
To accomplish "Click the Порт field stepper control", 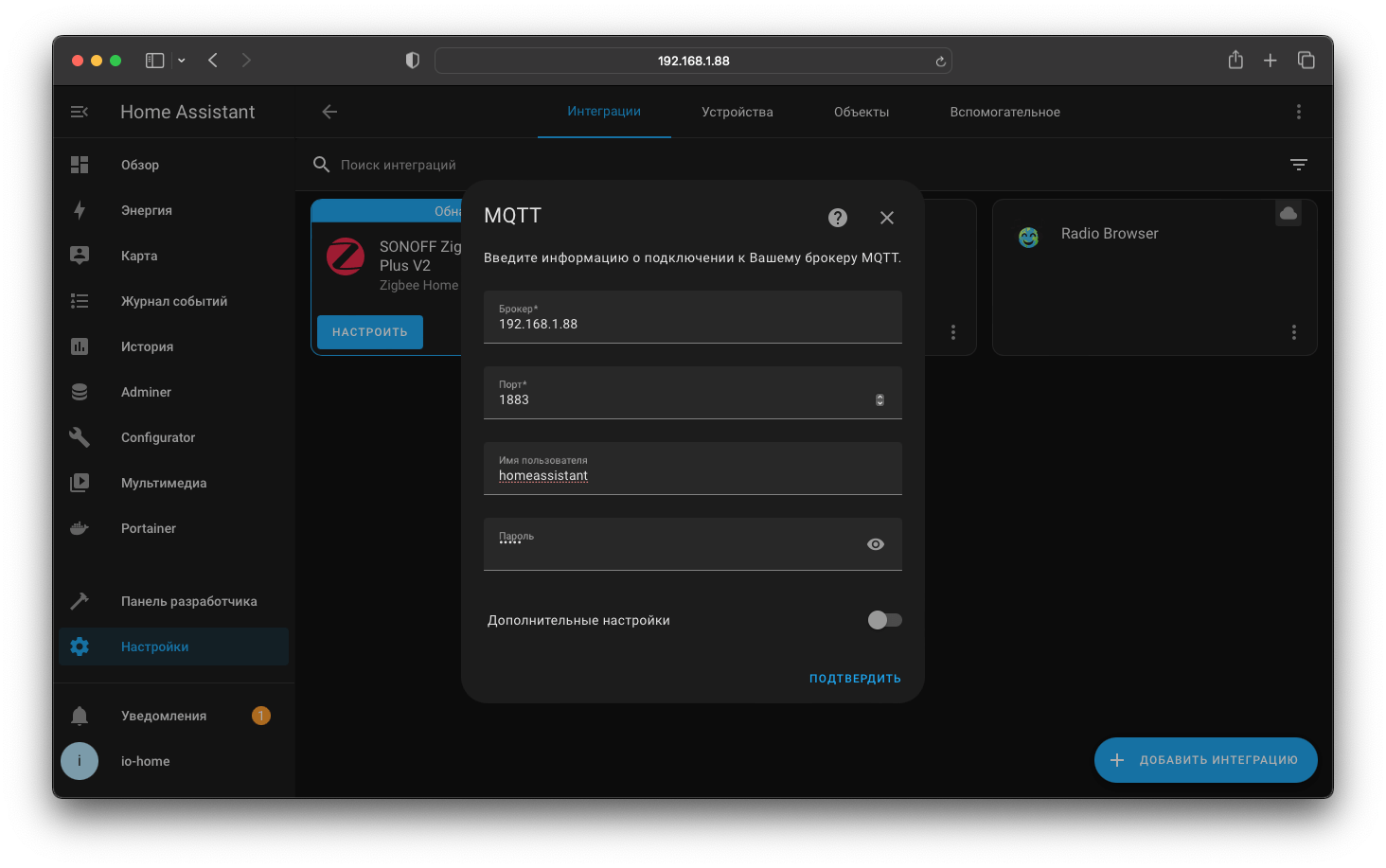I will click(x=880, y=399).
